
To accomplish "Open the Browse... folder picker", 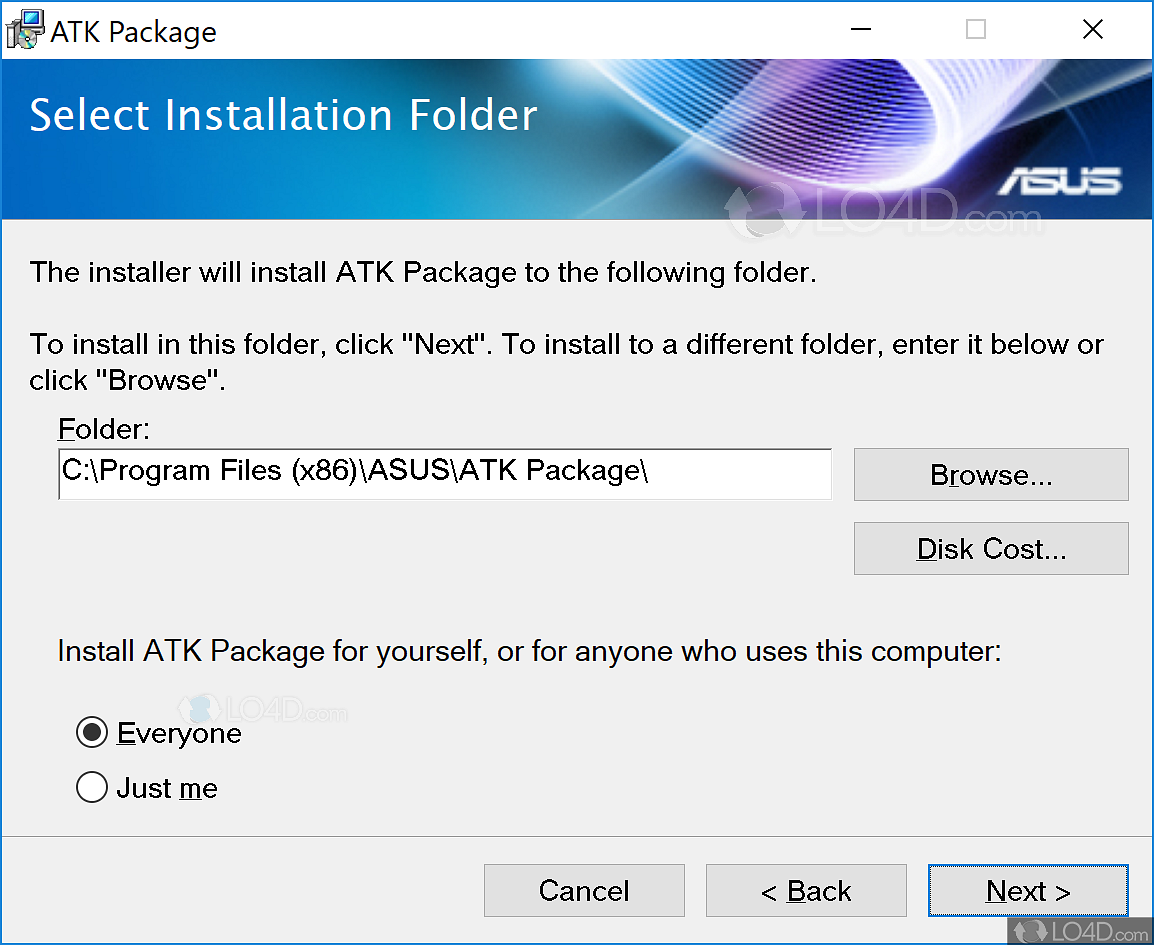I will click(991, 475).
